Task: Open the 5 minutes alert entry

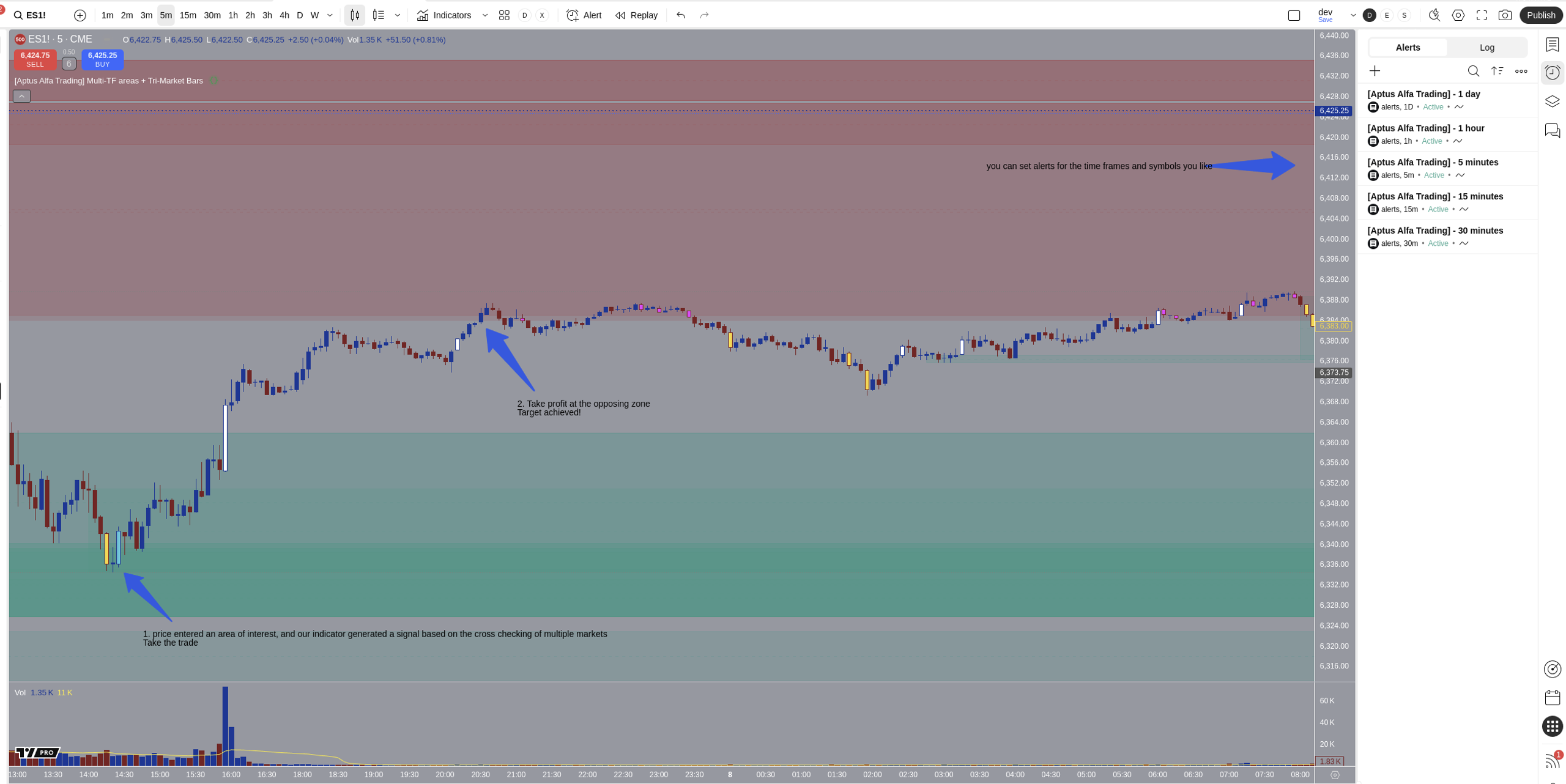Action: (x=1447, y=169)
